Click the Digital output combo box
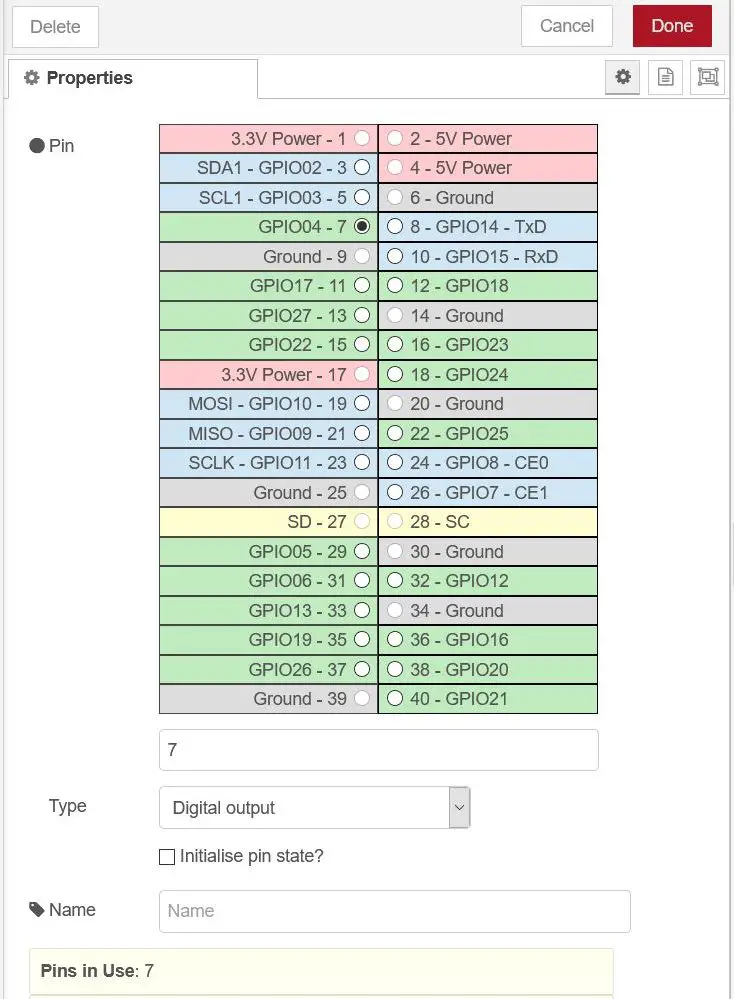Image resolution: width=734 pixels, height=999 pixels. (315, 807)
